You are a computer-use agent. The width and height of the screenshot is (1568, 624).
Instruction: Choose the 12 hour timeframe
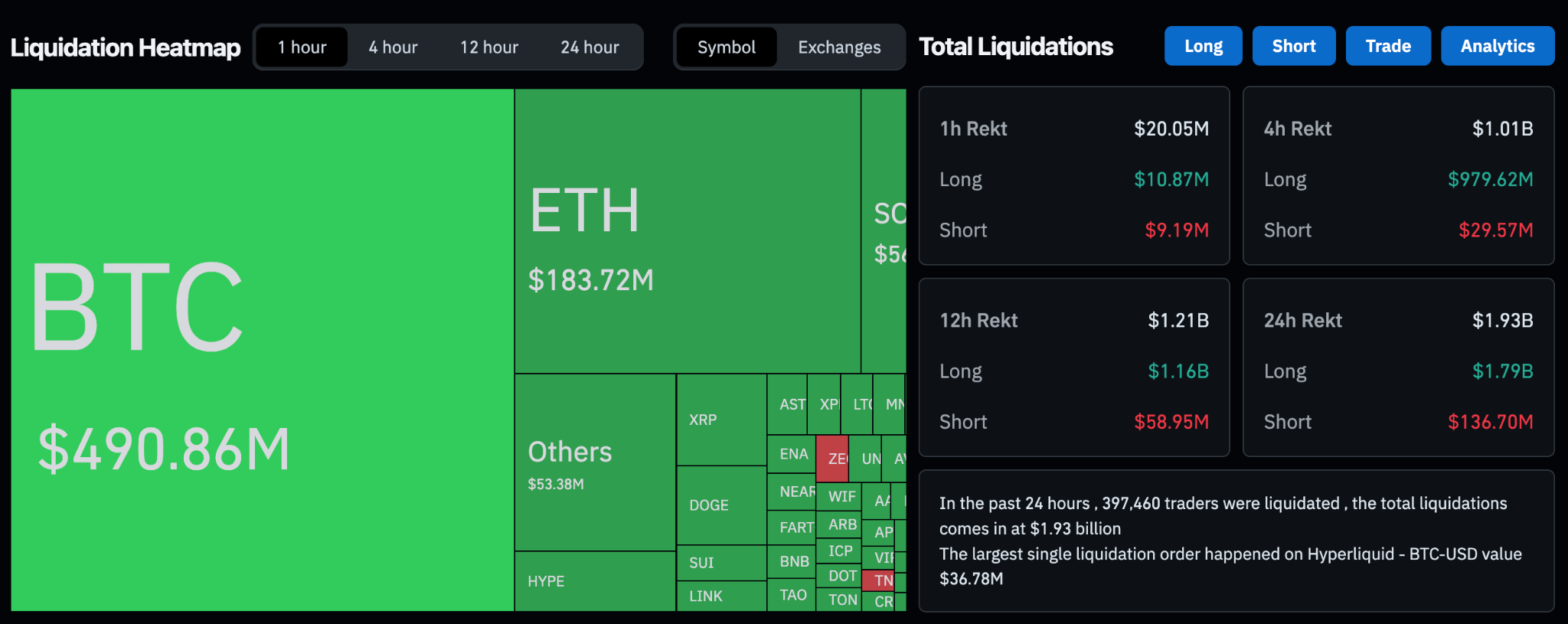tap(489, 47)
